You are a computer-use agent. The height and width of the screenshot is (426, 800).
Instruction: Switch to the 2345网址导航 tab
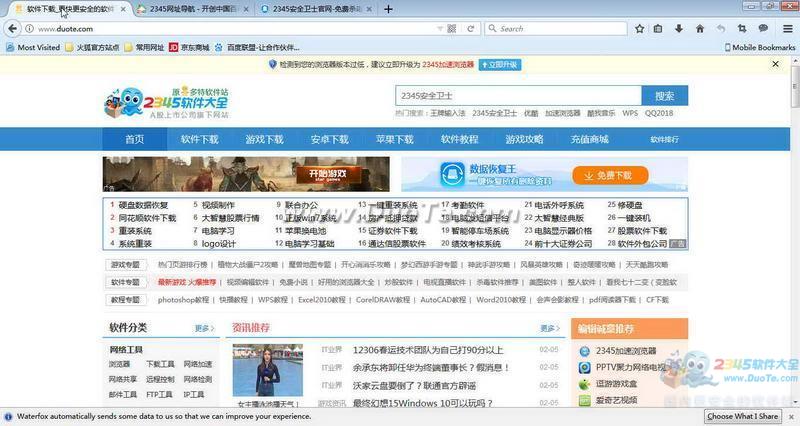(192, 9)
